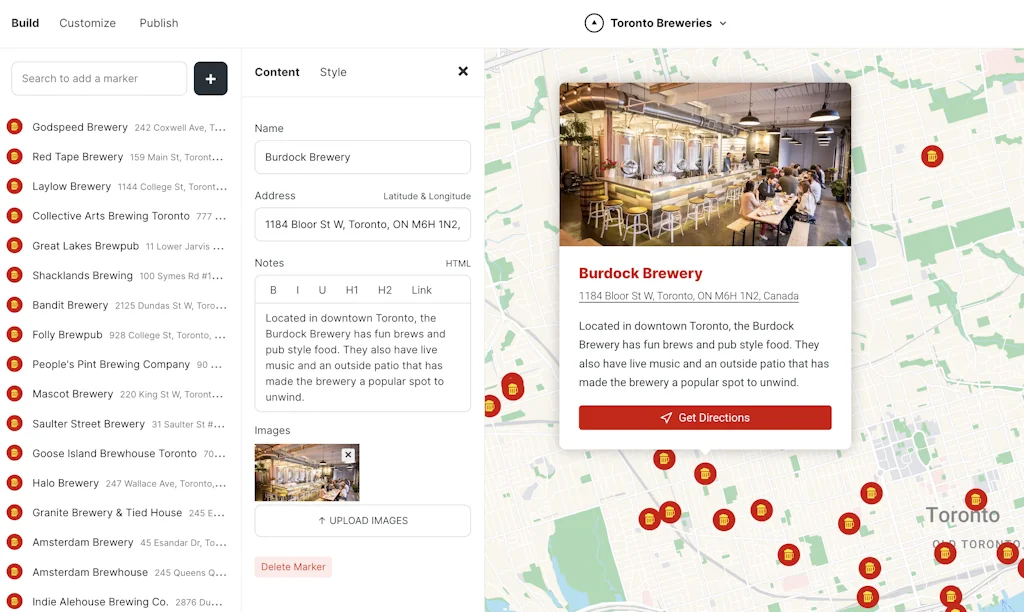Image resolution: width=1024 pixels, height=612 pixels.
Task: Click the Upload Images button
Action: coord(362,521)
